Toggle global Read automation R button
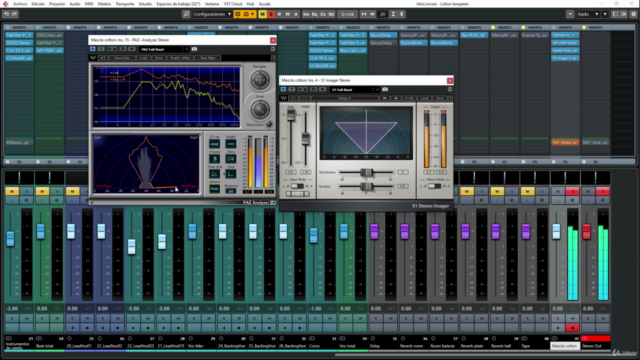Viewport: 640px width, 360px height. tap(279, 14)
